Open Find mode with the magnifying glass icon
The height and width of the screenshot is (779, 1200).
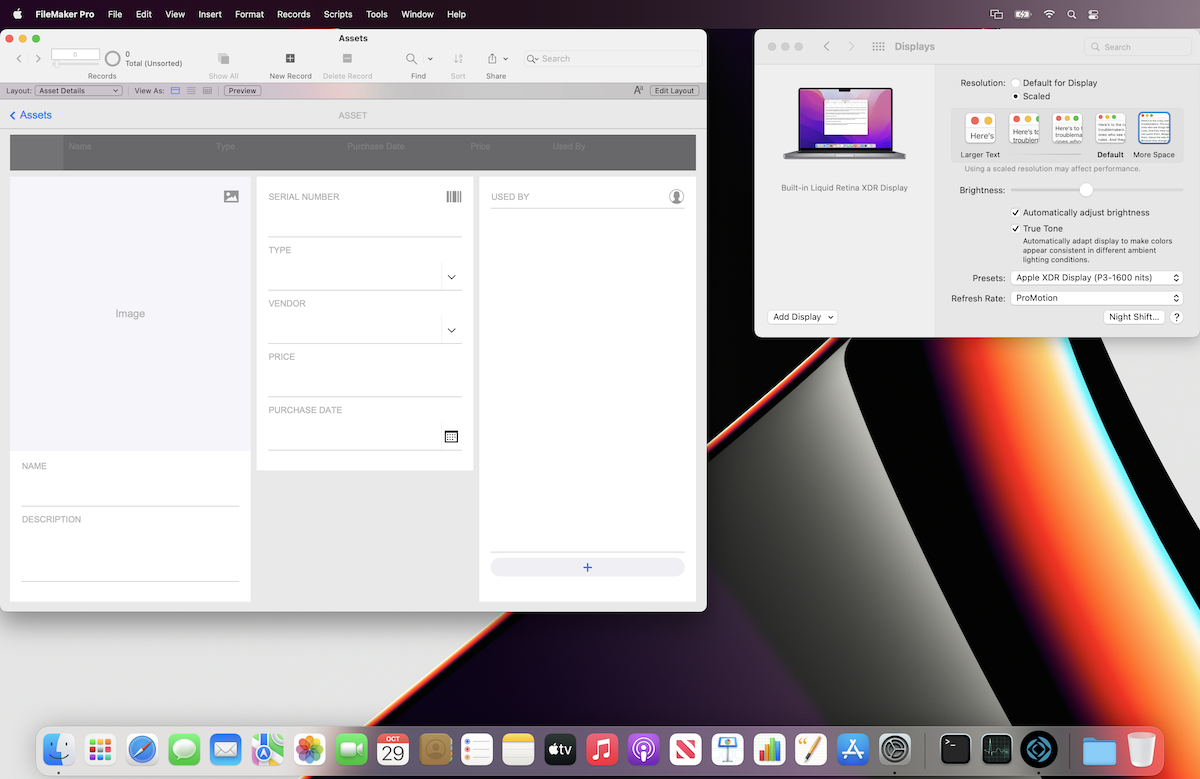tap(410, 58)
